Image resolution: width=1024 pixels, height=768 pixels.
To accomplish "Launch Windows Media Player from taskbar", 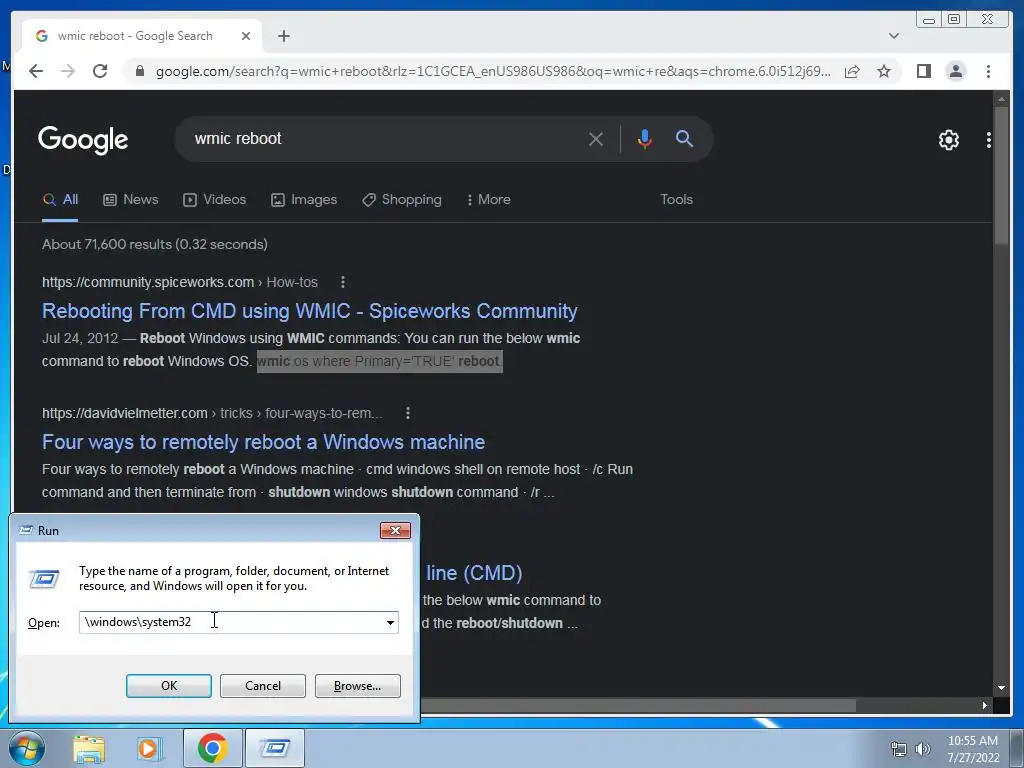I will [149, 748].
